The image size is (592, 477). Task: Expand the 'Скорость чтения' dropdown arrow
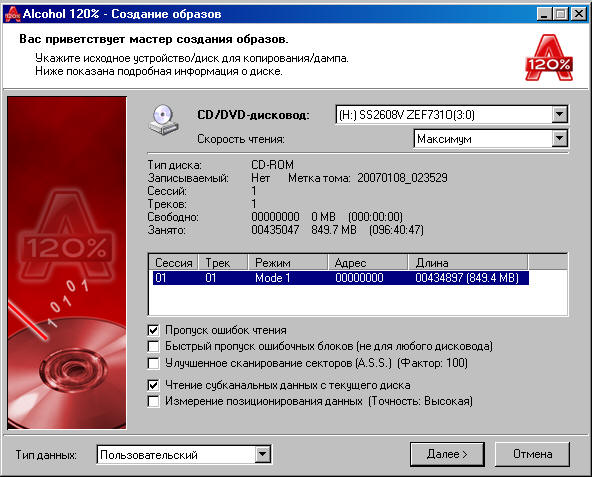pyautogui.click(x=560, y=139)
